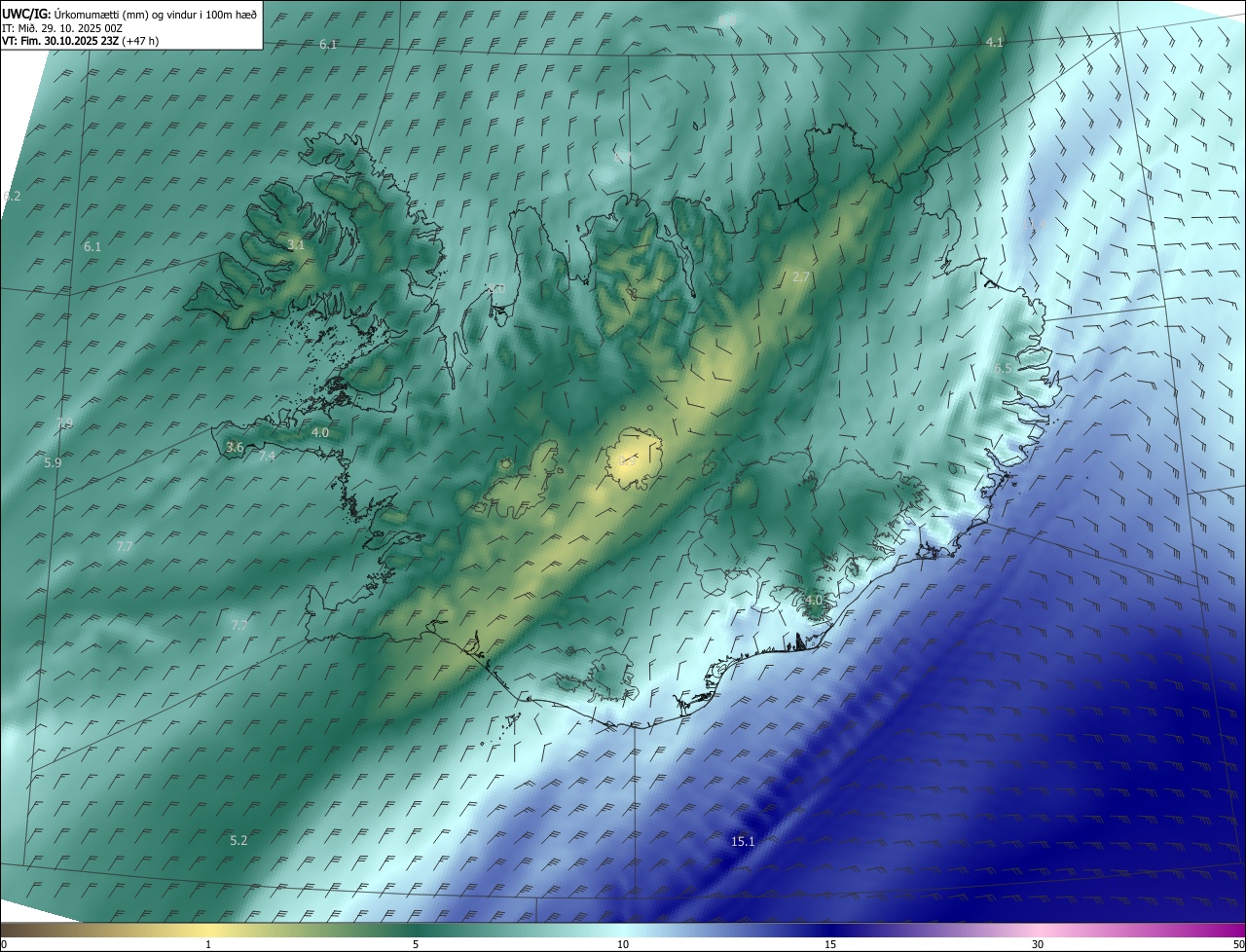Image resolution: width=1246 pixels, height=952 pixels.
Task: Click the 2.7 value label
Action: (x=801, y=277)
